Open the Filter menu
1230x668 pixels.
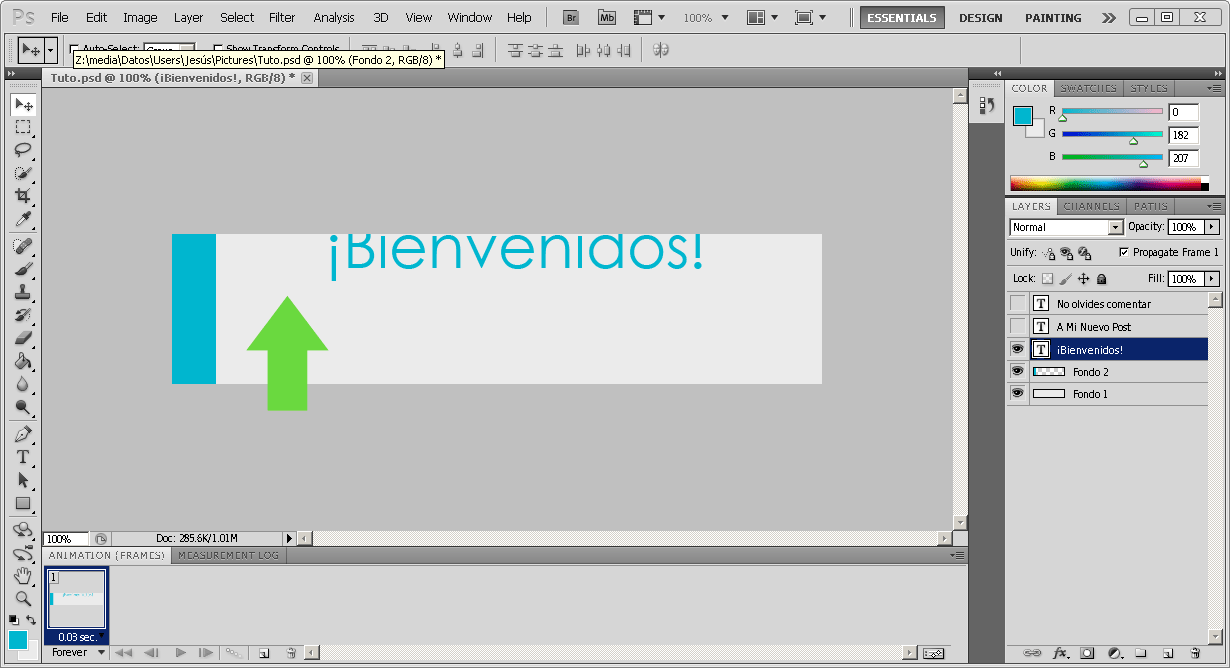click(x=282, y=17)
